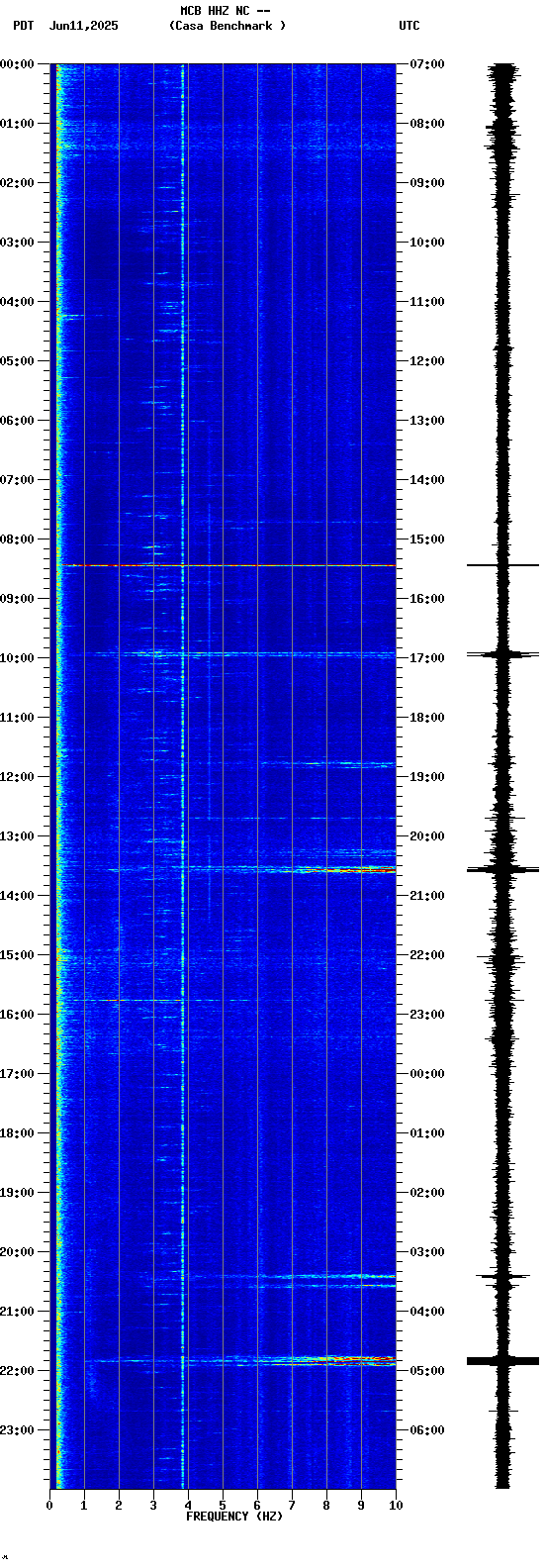Screen dimensions: 546x1568
Task: Click the seismogram trace spike near 13:35 PDT
Action: click(x=502, y=870)
